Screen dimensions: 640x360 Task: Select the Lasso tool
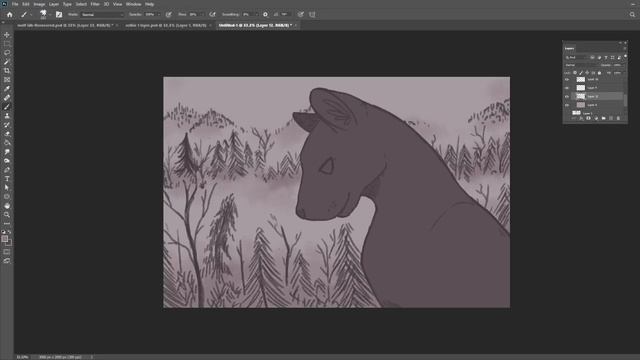[x=7, y=53]
